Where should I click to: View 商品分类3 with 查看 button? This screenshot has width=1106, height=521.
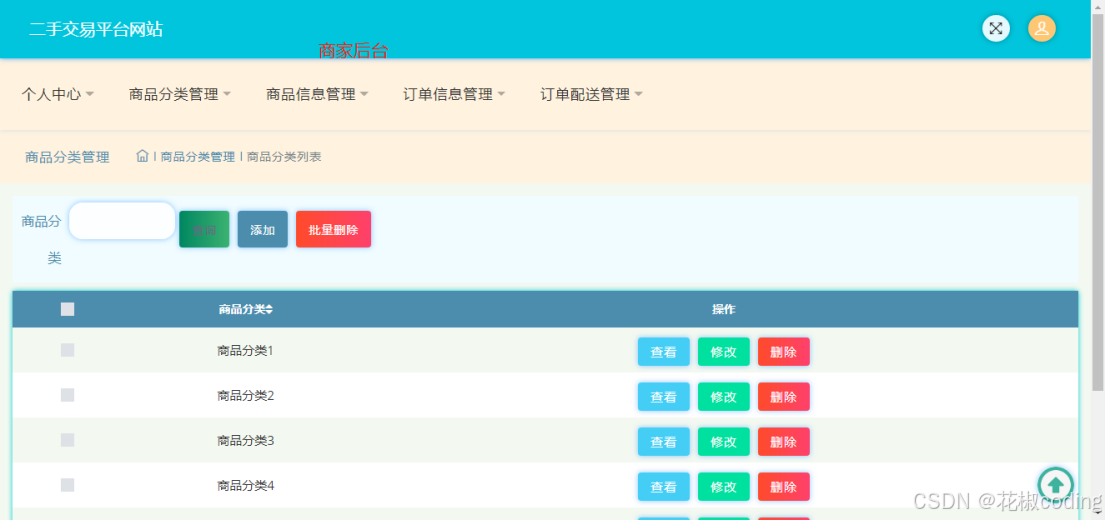tap(664, 442)
